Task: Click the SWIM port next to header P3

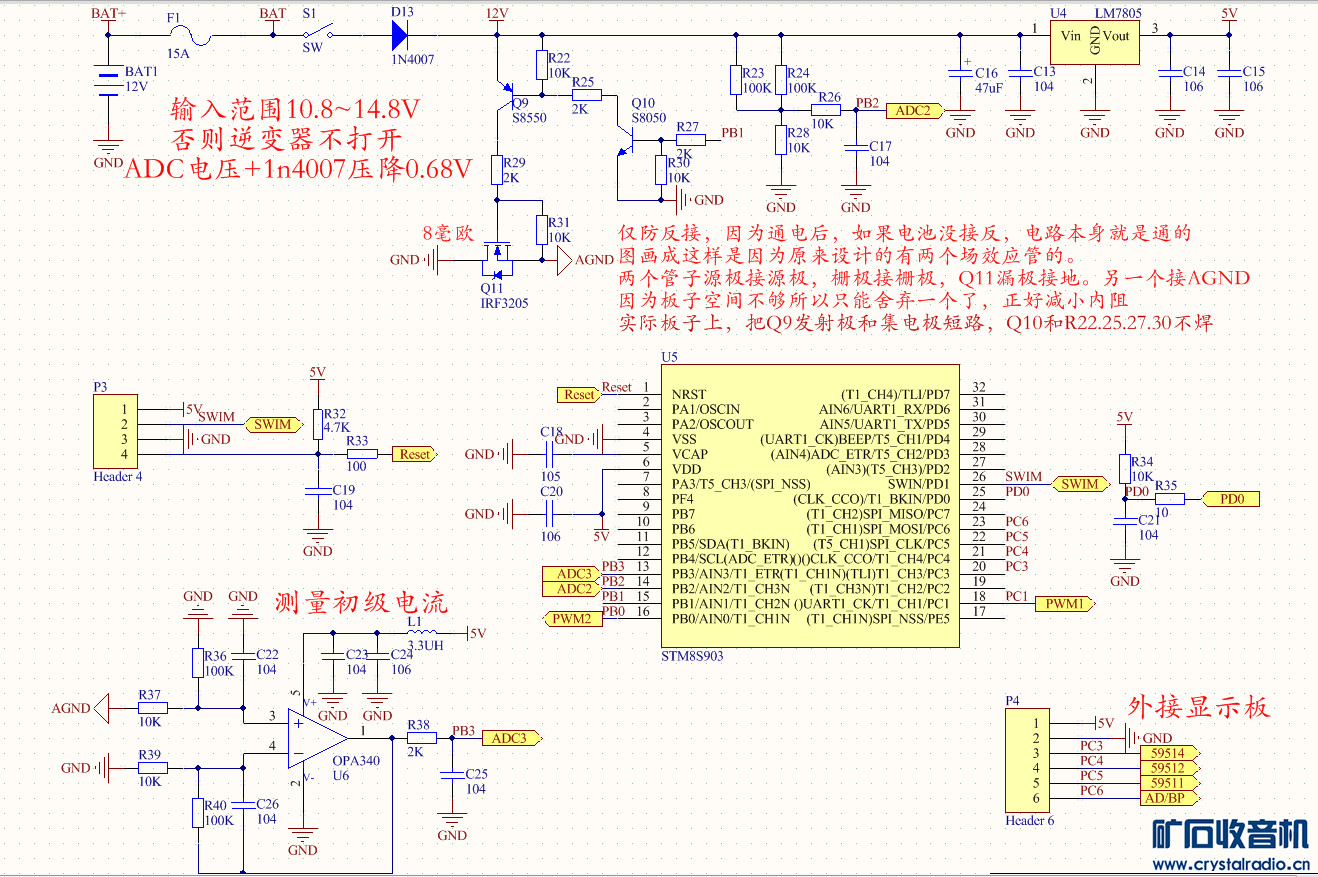Action: point(275,424)
